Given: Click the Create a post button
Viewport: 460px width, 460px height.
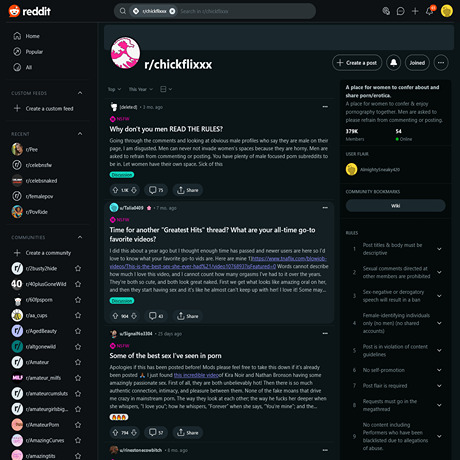Looking at the screenshot, I should tap(357, 63).
